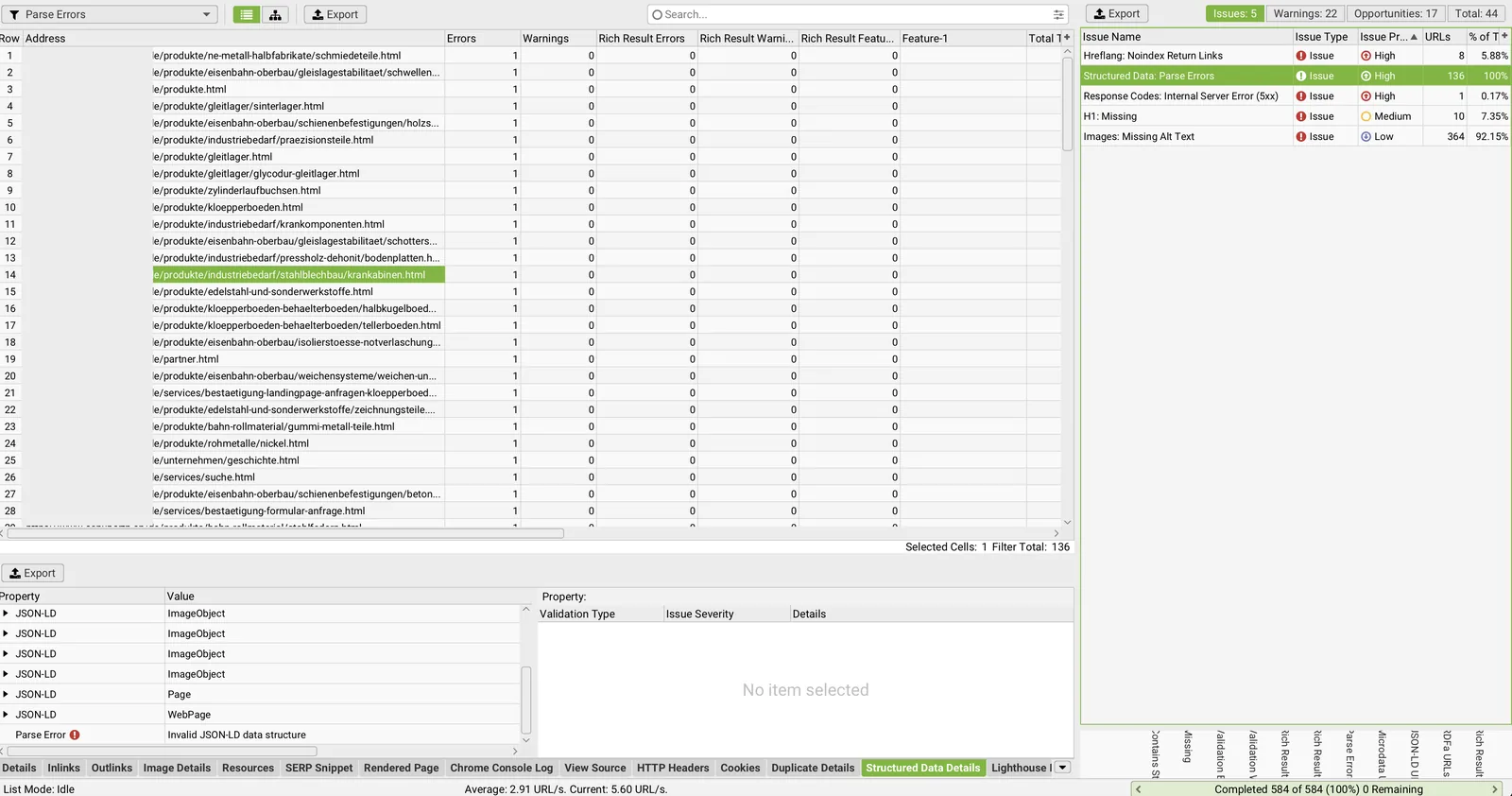Open search options sliders icon
The height and width of the screenshot is (796, 1512).
(1058, 14)
